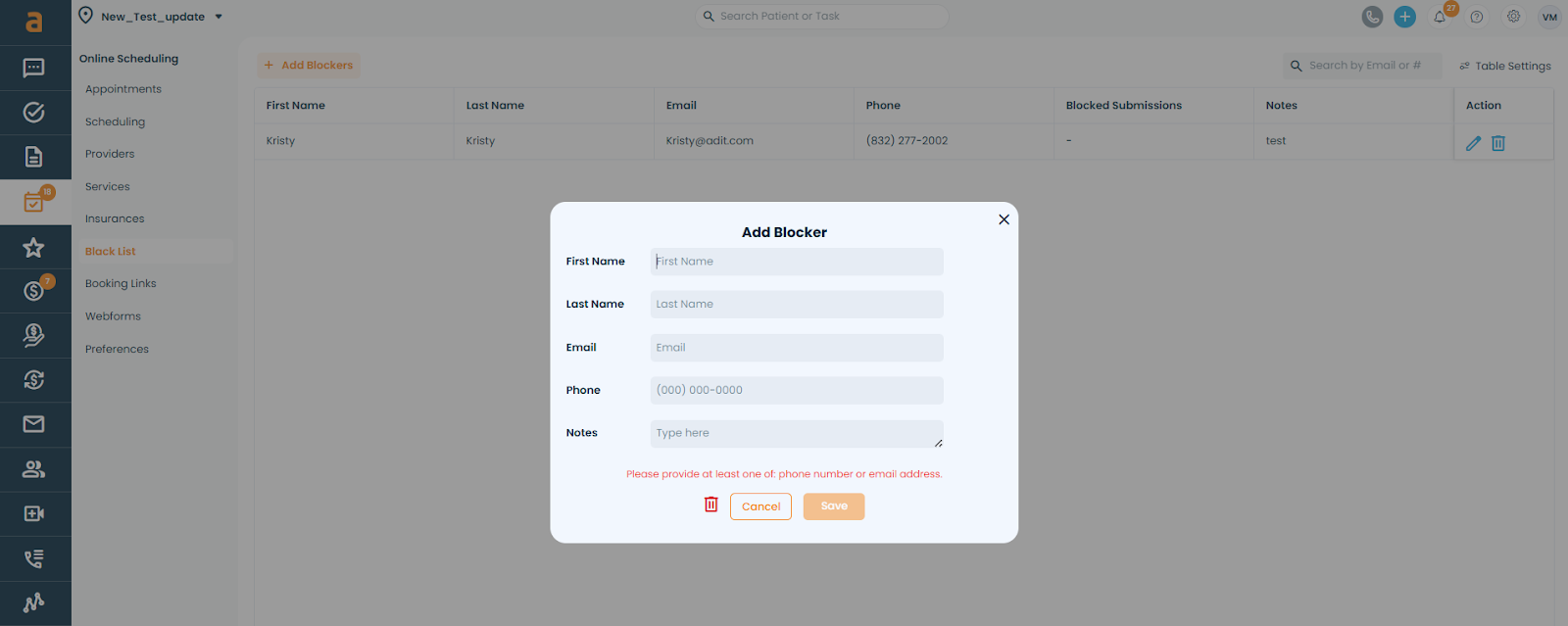Open the email envelope sidebar icon
Screen dimensions: 1568x626
[34, 424]
